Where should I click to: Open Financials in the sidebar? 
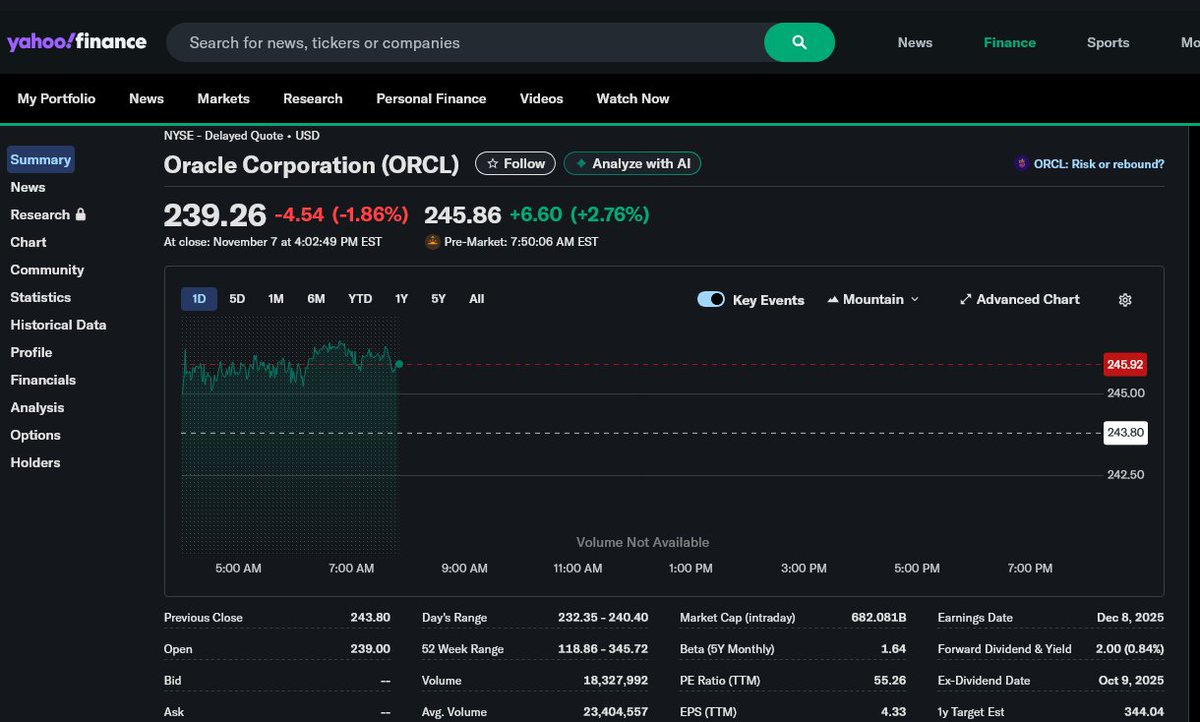point(43,380)
